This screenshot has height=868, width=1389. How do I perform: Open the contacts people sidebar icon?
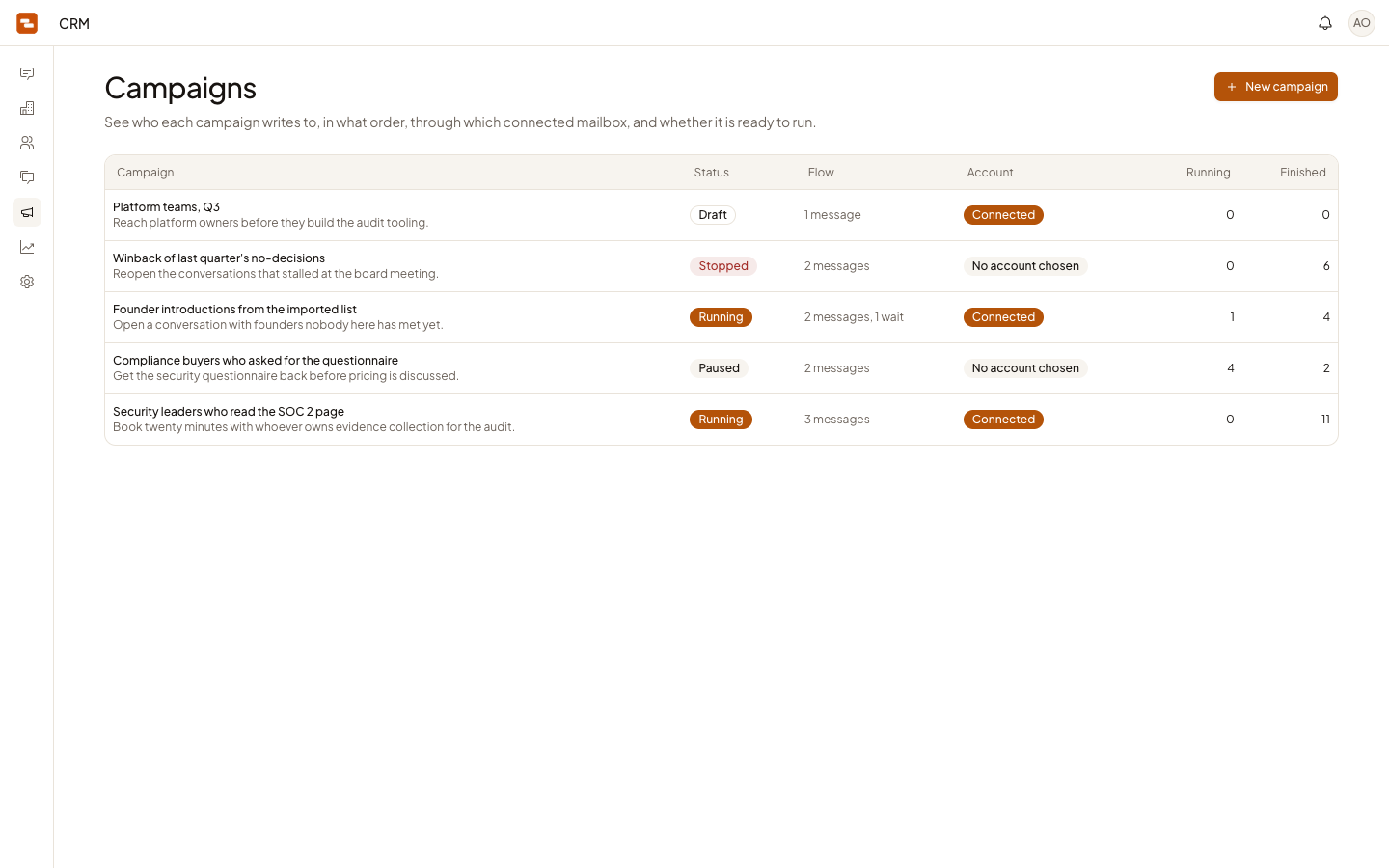pos(27,143)
